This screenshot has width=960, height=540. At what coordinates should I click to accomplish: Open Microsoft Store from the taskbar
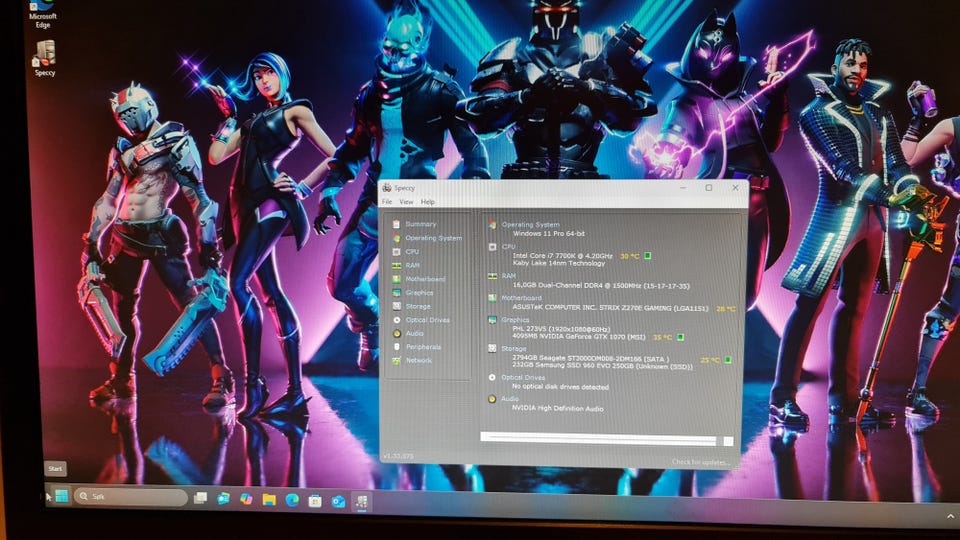click(x=315, y=501)
